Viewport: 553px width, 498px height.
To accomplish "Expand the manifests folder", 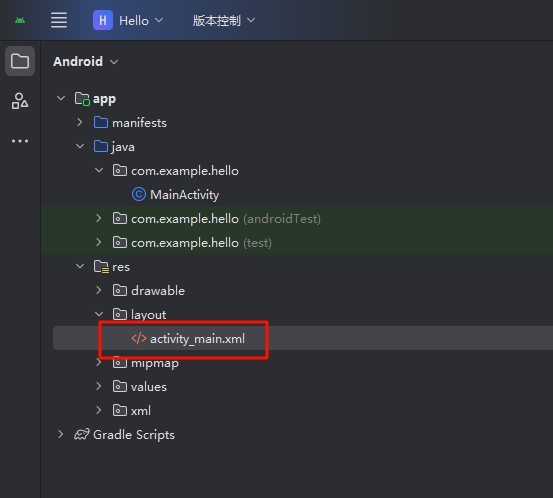I will click(80, 122).
